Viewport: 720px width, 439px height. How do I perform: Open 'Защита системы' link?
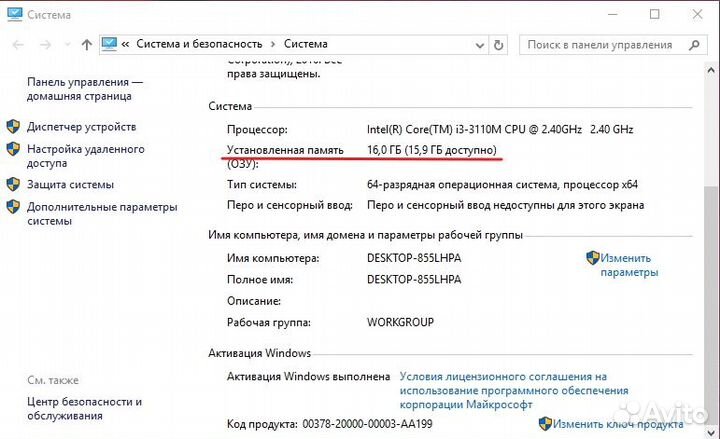(70, 185)
